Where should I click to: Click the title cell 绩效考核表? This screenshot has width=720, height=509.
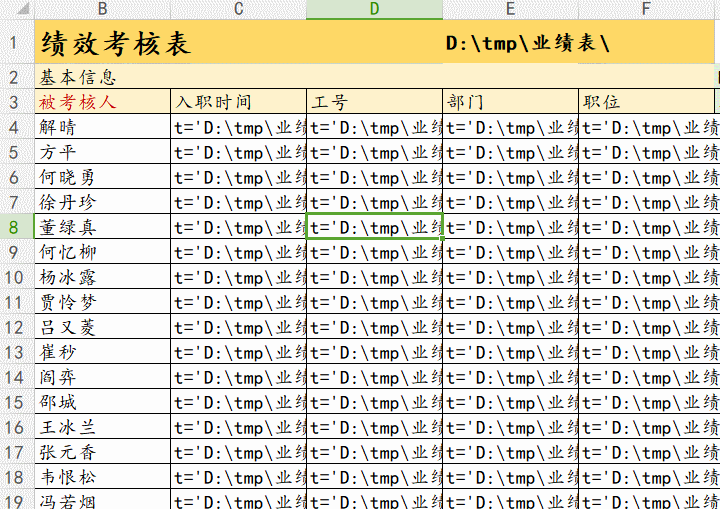(x=116, y=44)
